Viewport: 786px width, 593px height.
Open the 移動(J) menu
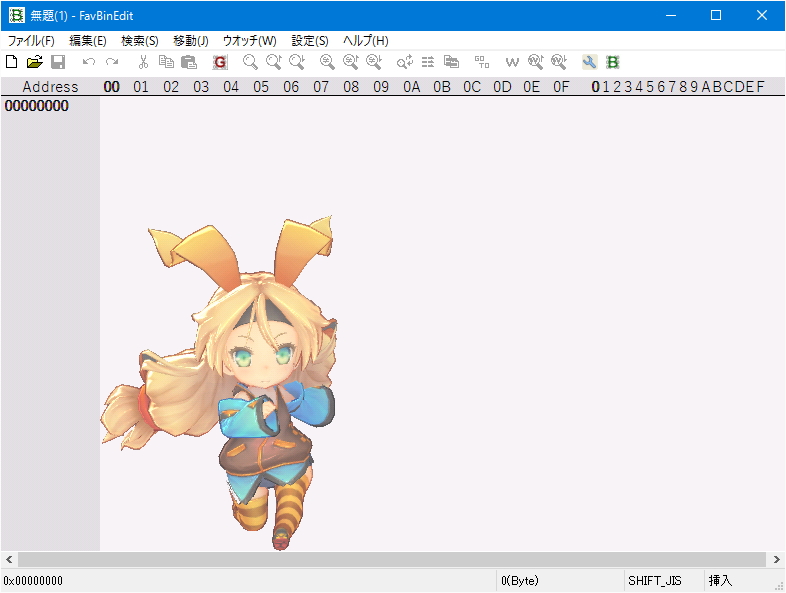[x=190, y=41]
